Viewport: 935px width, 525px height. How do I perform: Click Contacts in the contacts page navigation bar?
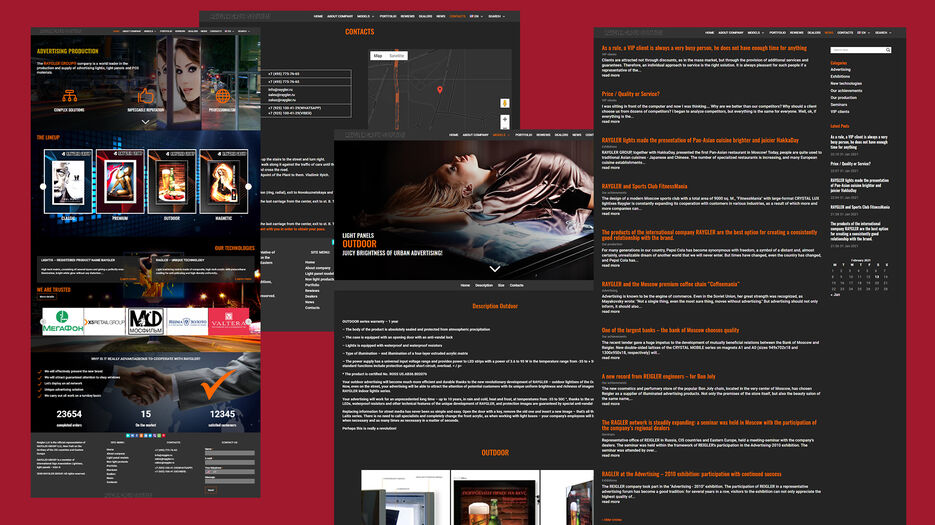(457, 16)
